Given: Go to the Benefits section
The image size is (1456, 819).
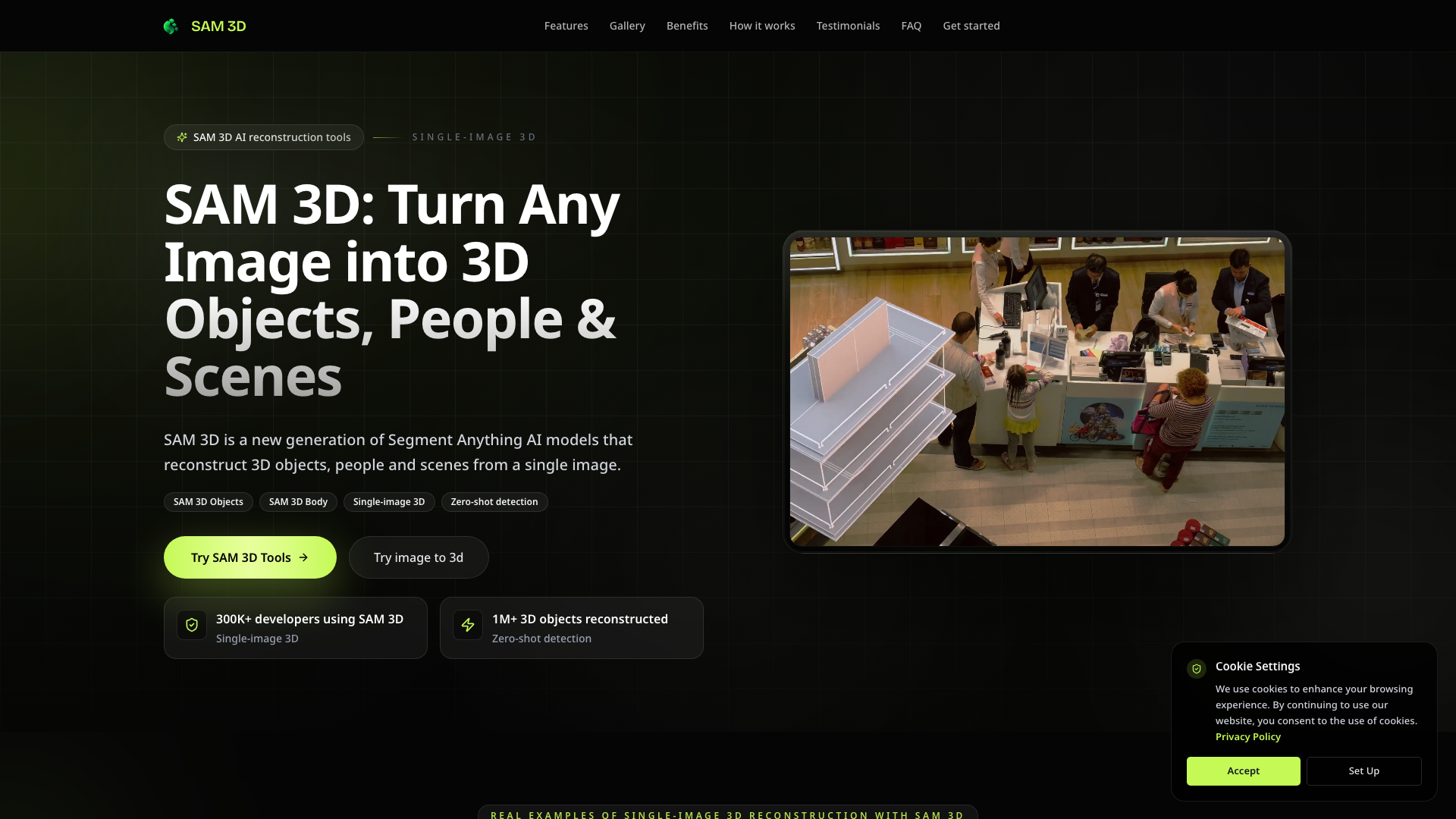Looking at the screenshot, I should coord(687,26).
